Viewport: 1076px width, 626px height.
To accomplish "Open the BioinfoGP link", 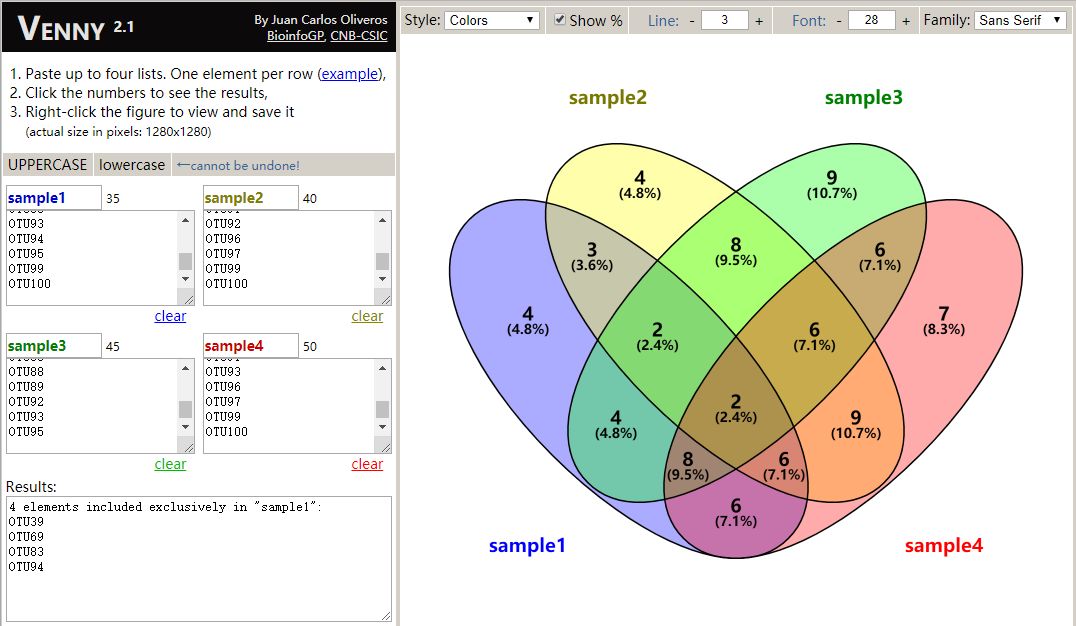I will [296, 36].
